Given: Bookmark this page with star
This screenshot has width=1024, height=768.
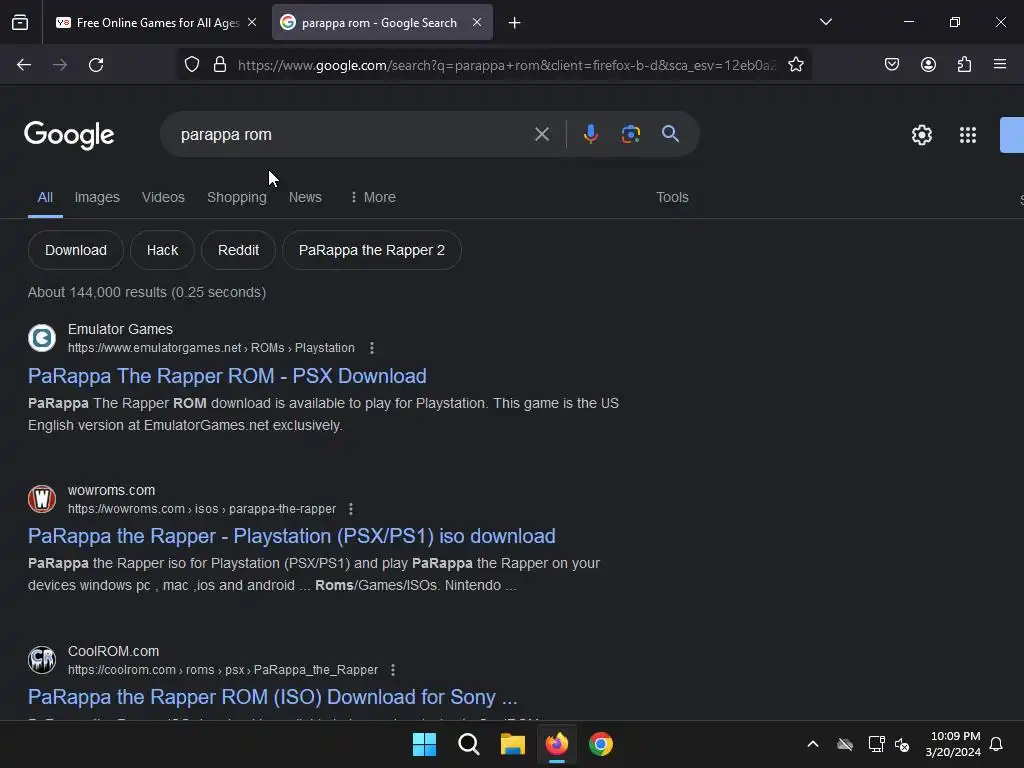Looking at the screenshot, I should point(795,65).
